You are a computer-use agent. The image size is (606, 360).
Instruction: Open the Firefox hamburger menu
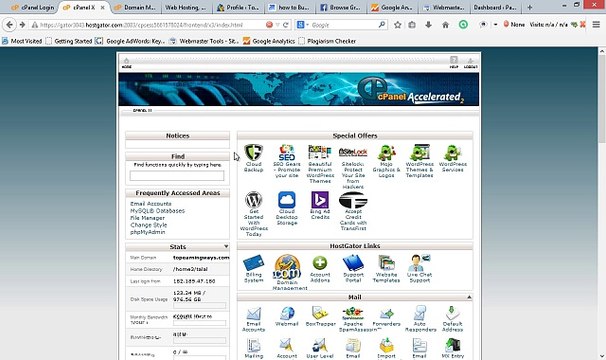pyautogui.click(x=596, y=25)
